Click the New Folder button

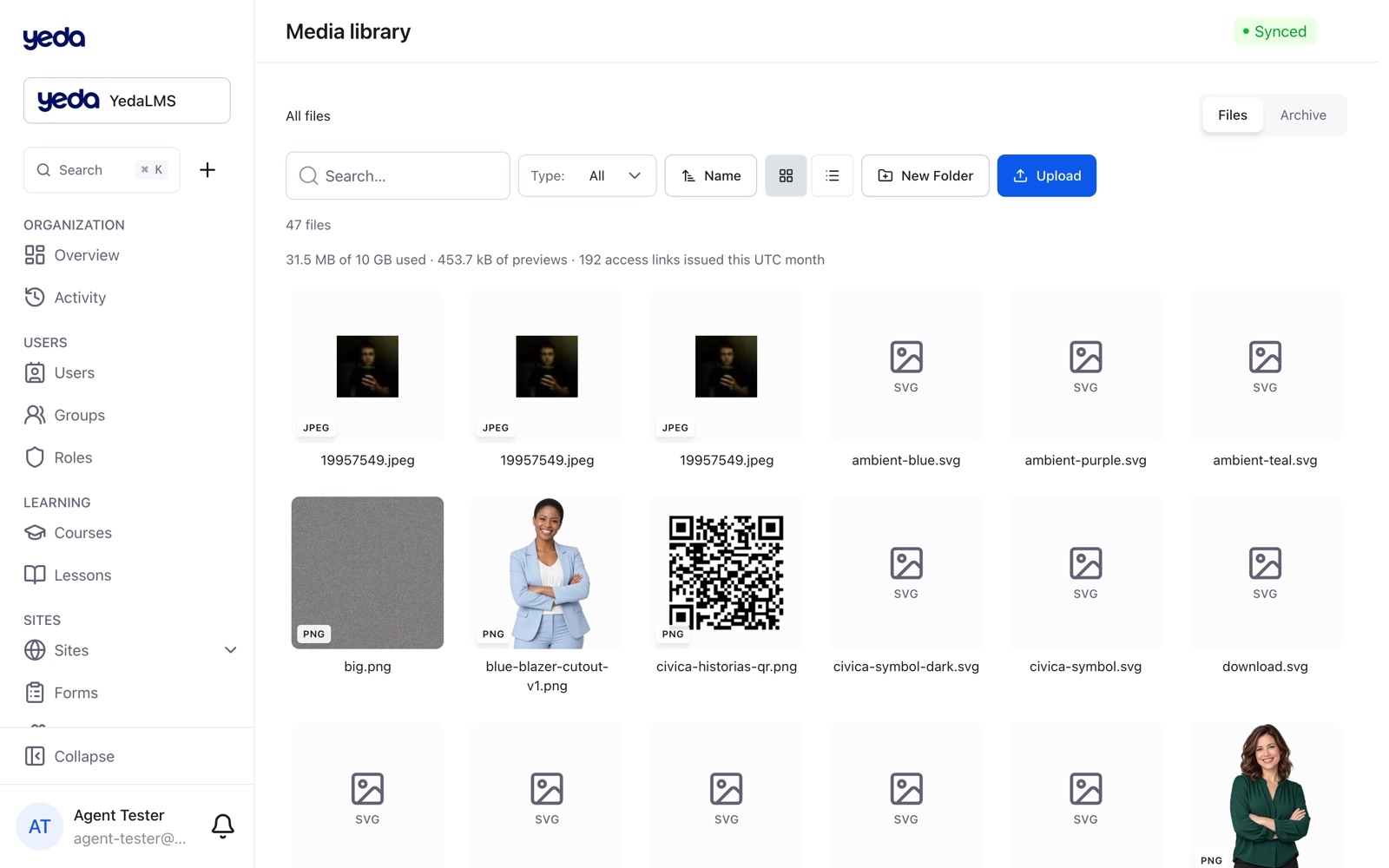[925, 175]
